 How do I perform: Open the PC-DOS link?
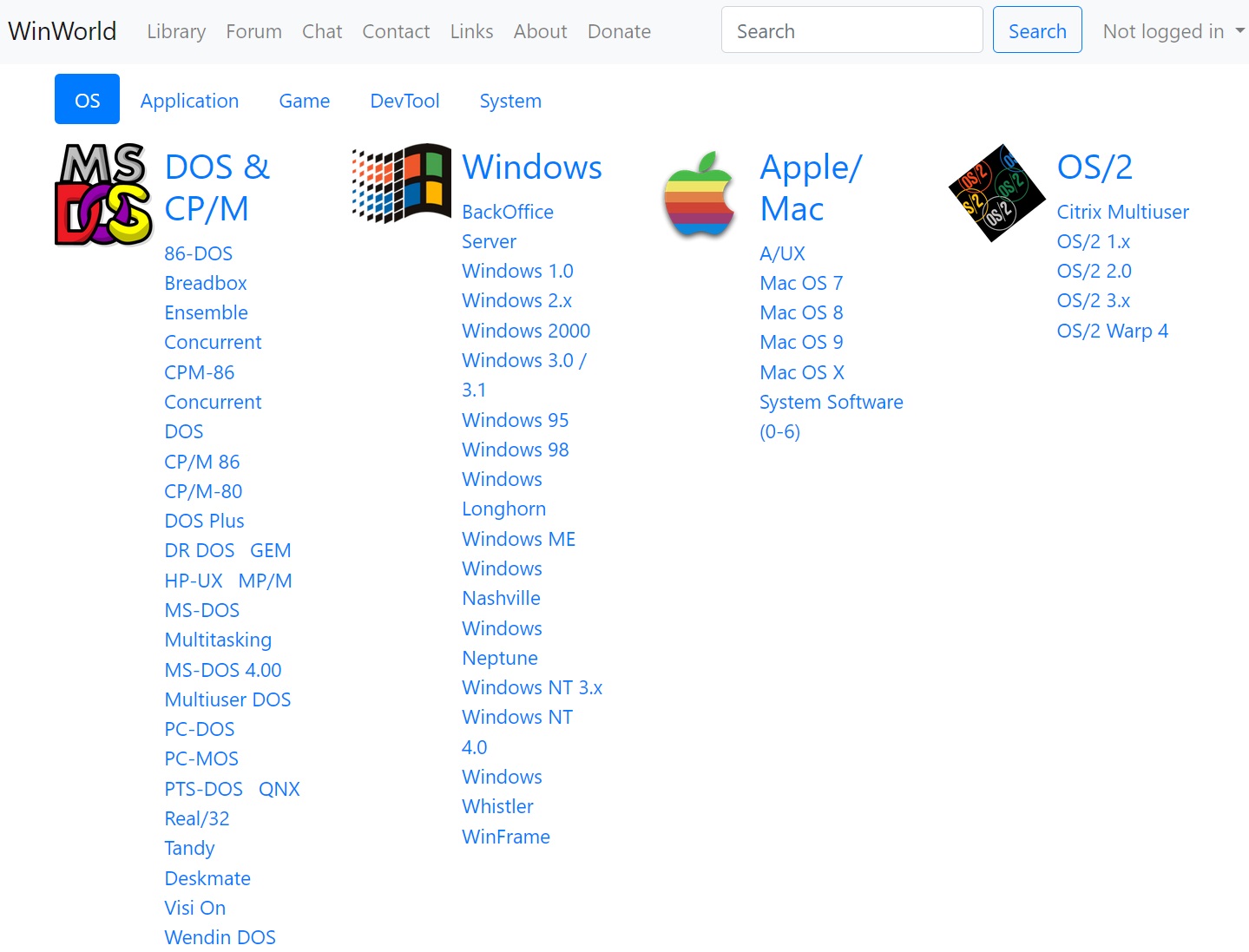point(200,729)
